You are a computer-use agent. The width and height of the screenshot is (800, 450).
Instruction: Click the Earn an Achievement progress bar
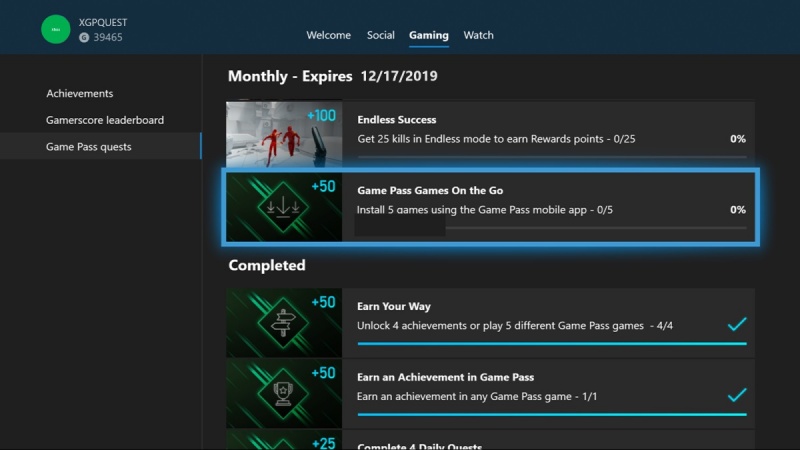pyautogui.click(x=552, y=414)
